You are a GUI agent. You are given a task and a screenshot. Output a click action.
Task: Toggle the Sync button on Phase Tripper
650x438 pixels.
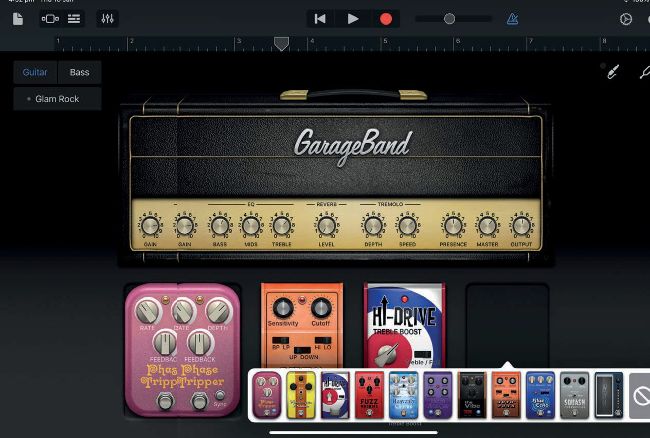(x=220, y=395)
